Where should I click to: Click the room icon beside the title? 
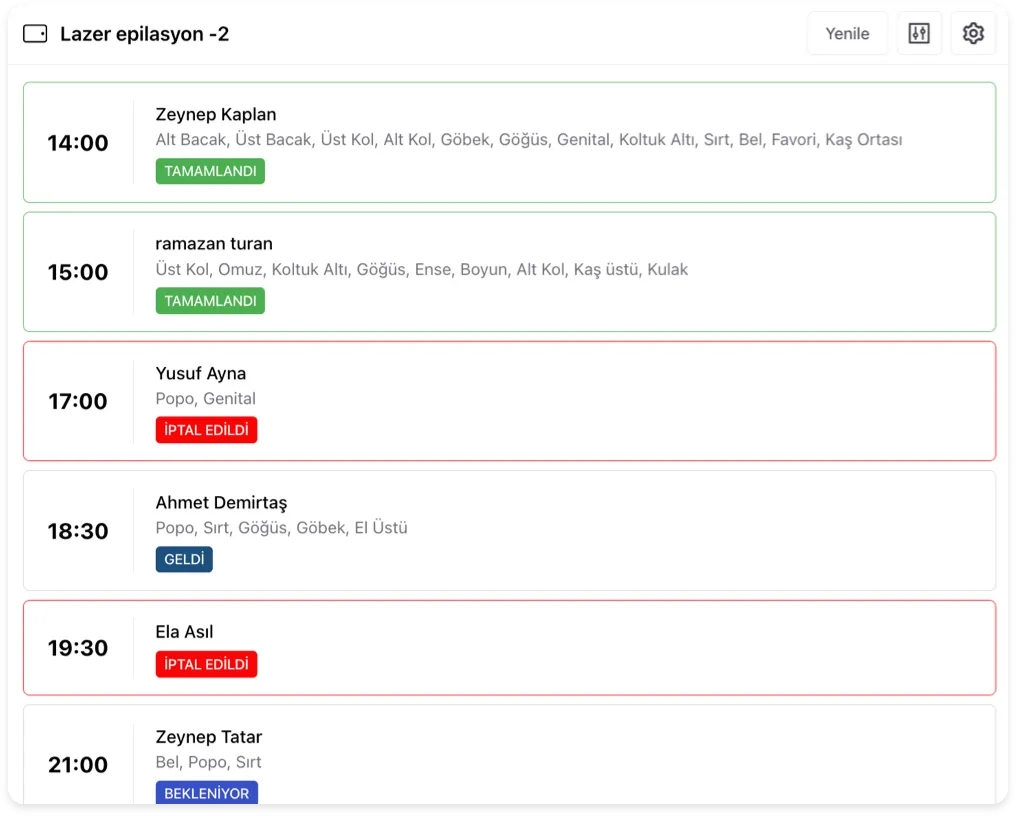tap(36, 33)
